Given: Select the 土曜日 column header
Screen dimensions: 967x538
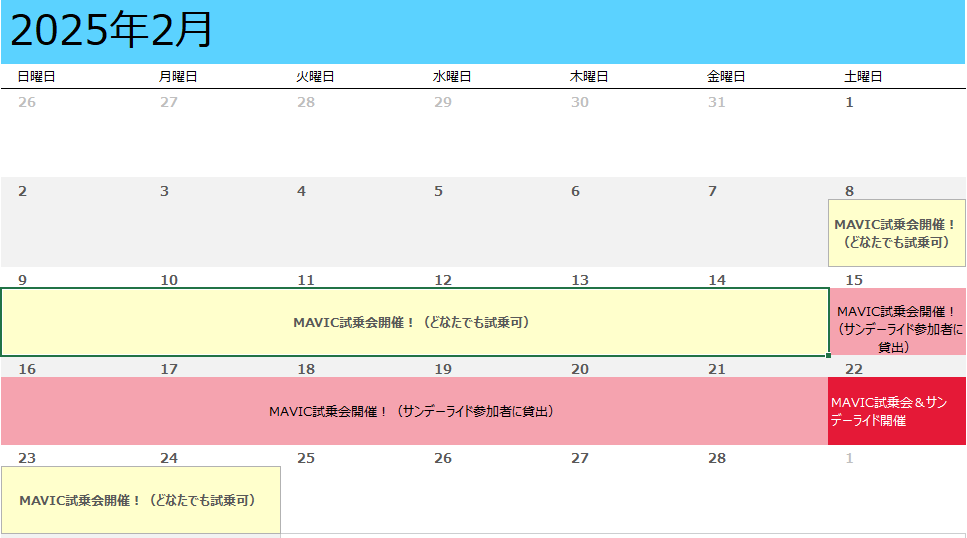Looking at the screenshot, I should point(863,76).
